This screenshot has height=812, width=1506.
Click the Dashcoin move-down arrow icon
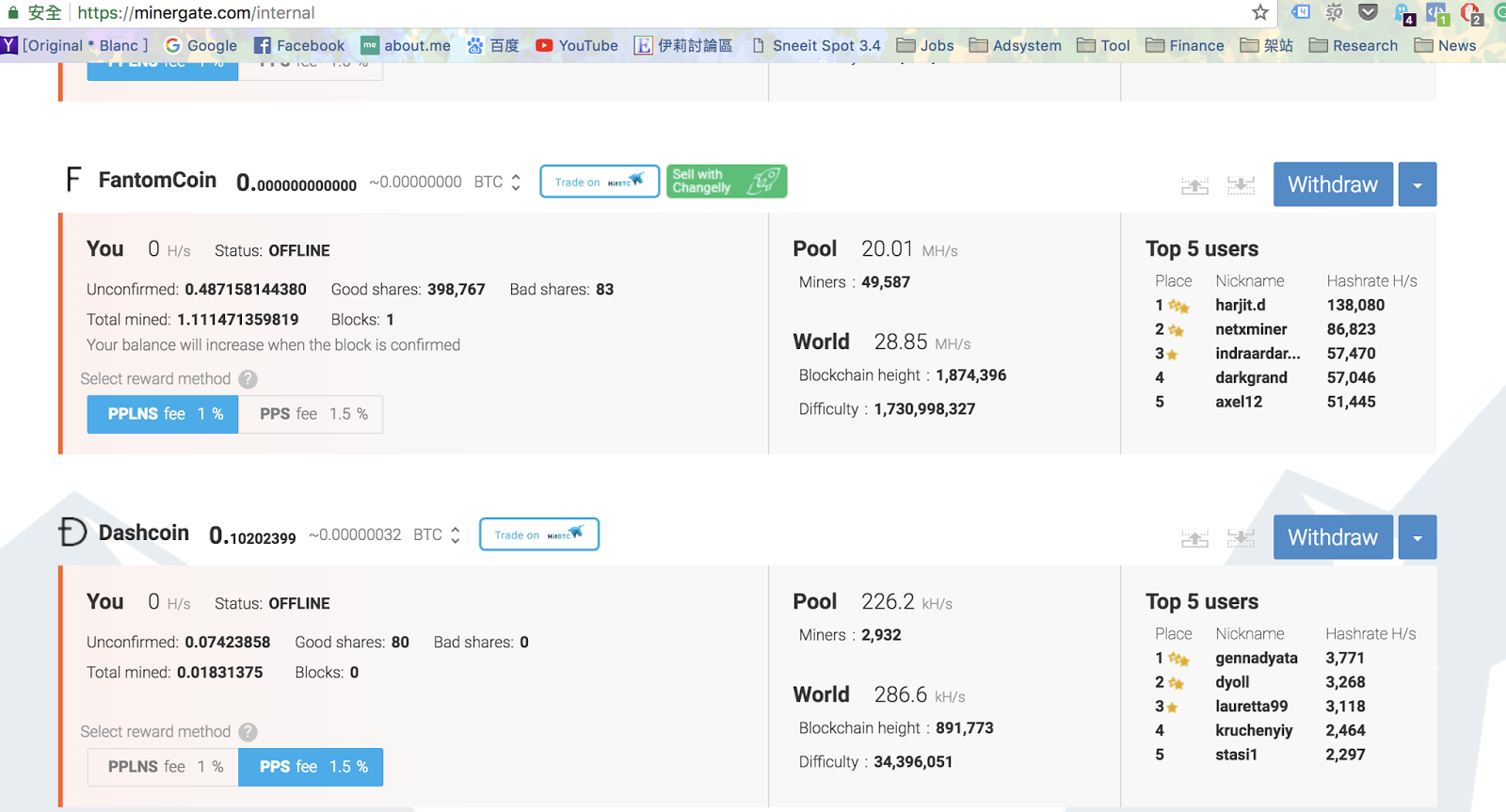(1241, 538)
